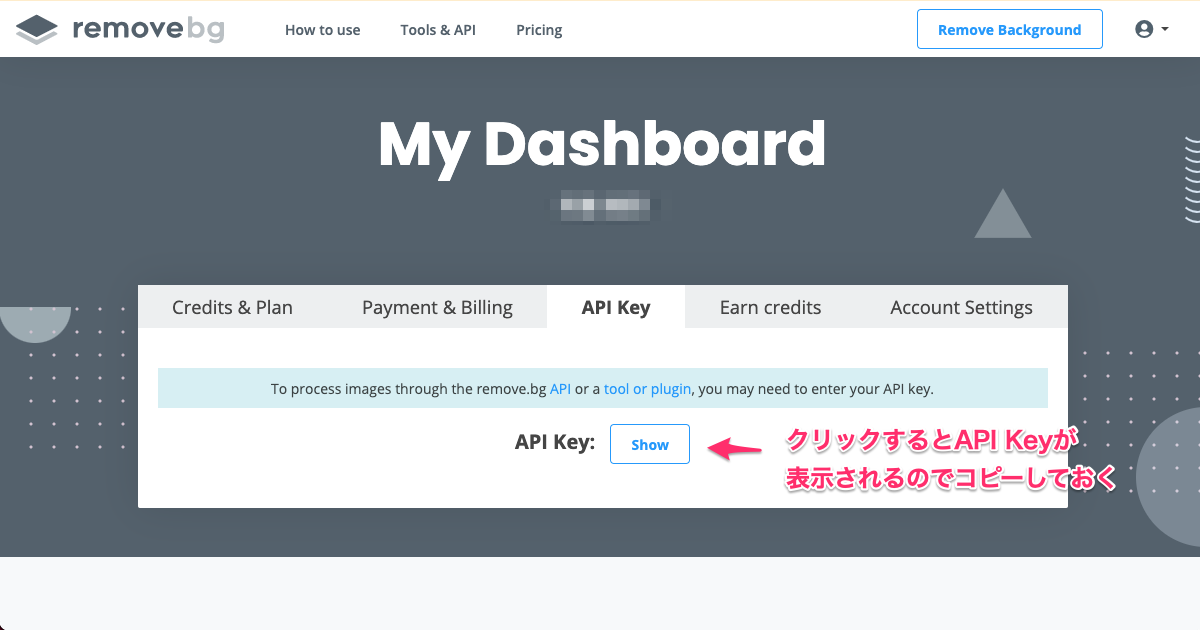The width and height of the screenshot is (1200, 630).
Task: Open the account profile icon
Action: 1143,28
